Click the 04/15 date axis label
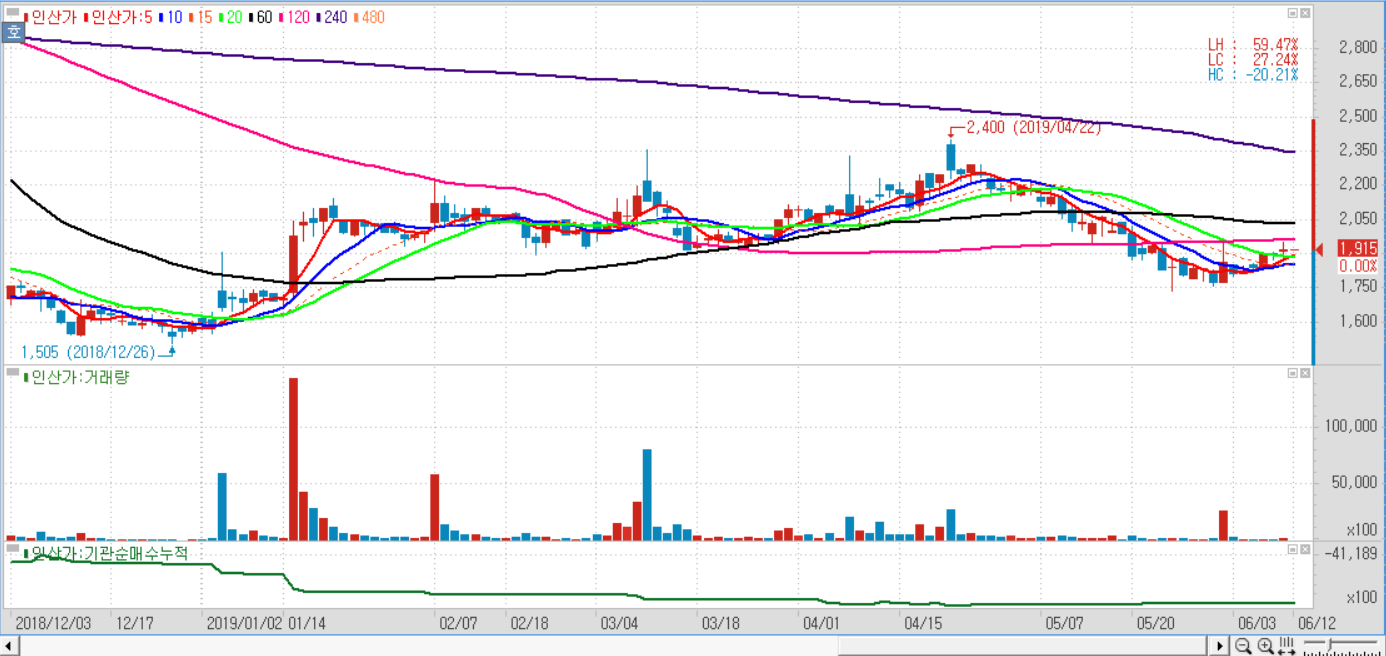 [x=922, y=622]
